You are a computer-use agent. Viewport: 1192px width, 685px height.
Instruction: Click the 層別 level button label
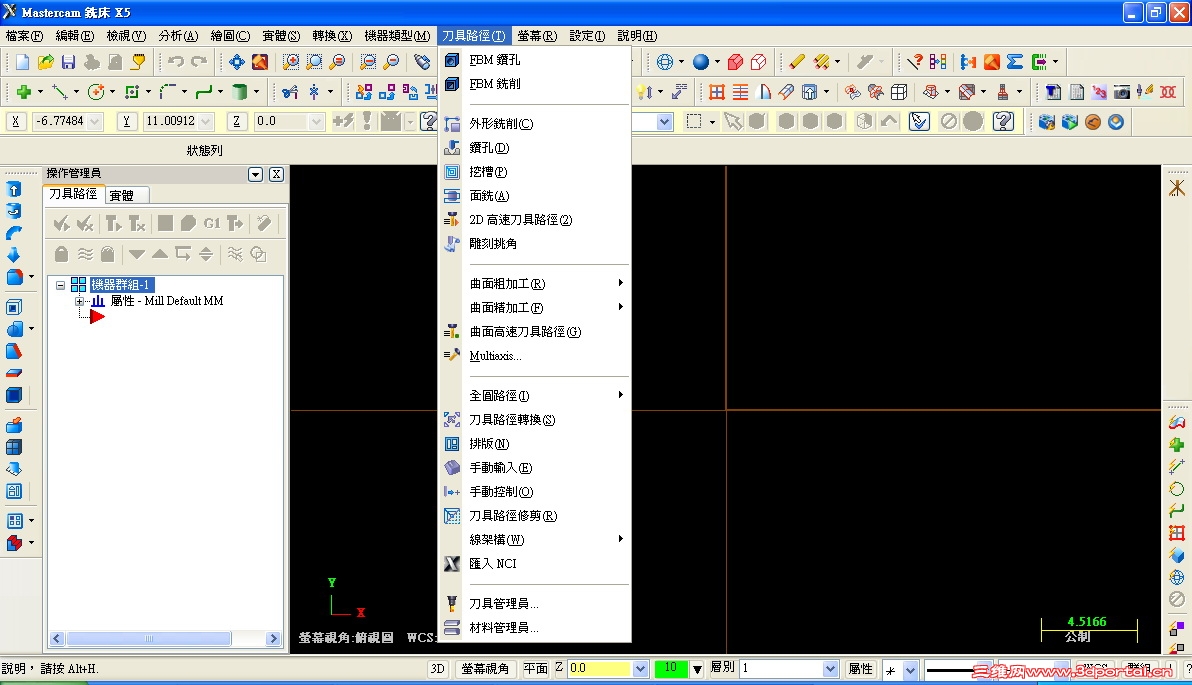723,668
